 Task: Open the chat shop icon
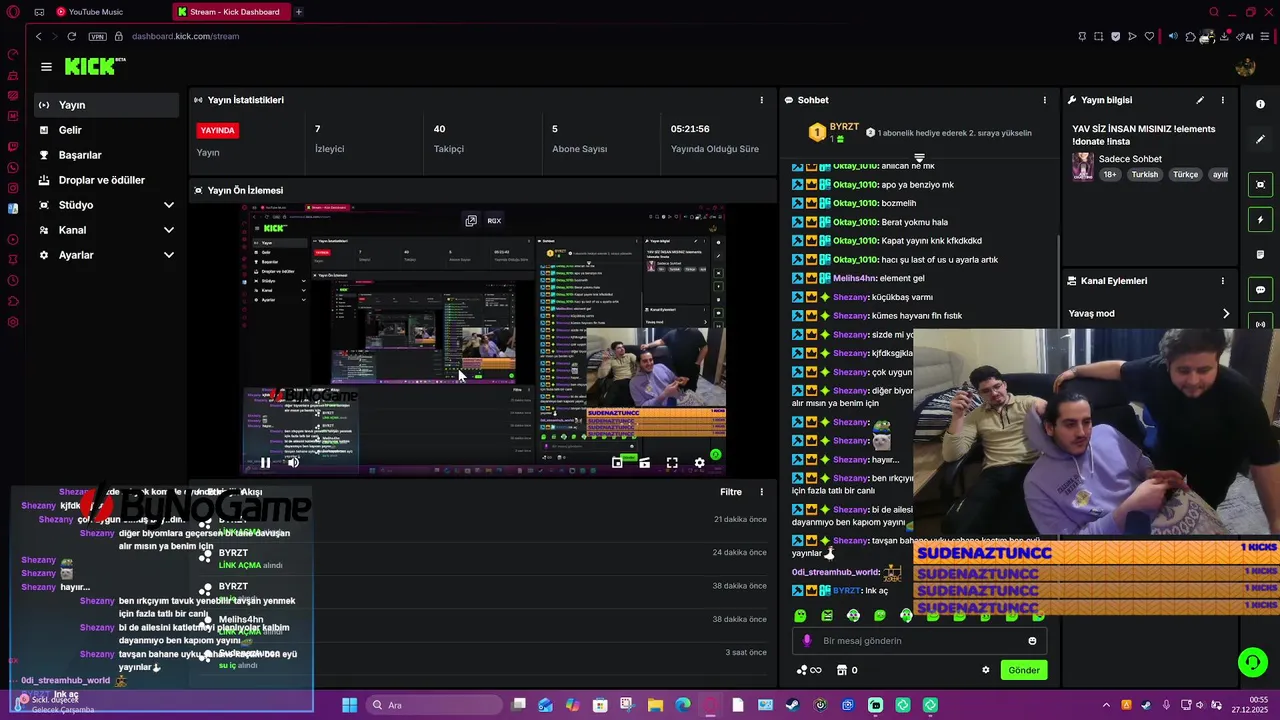pyautogui.click(x=841, y=670)
